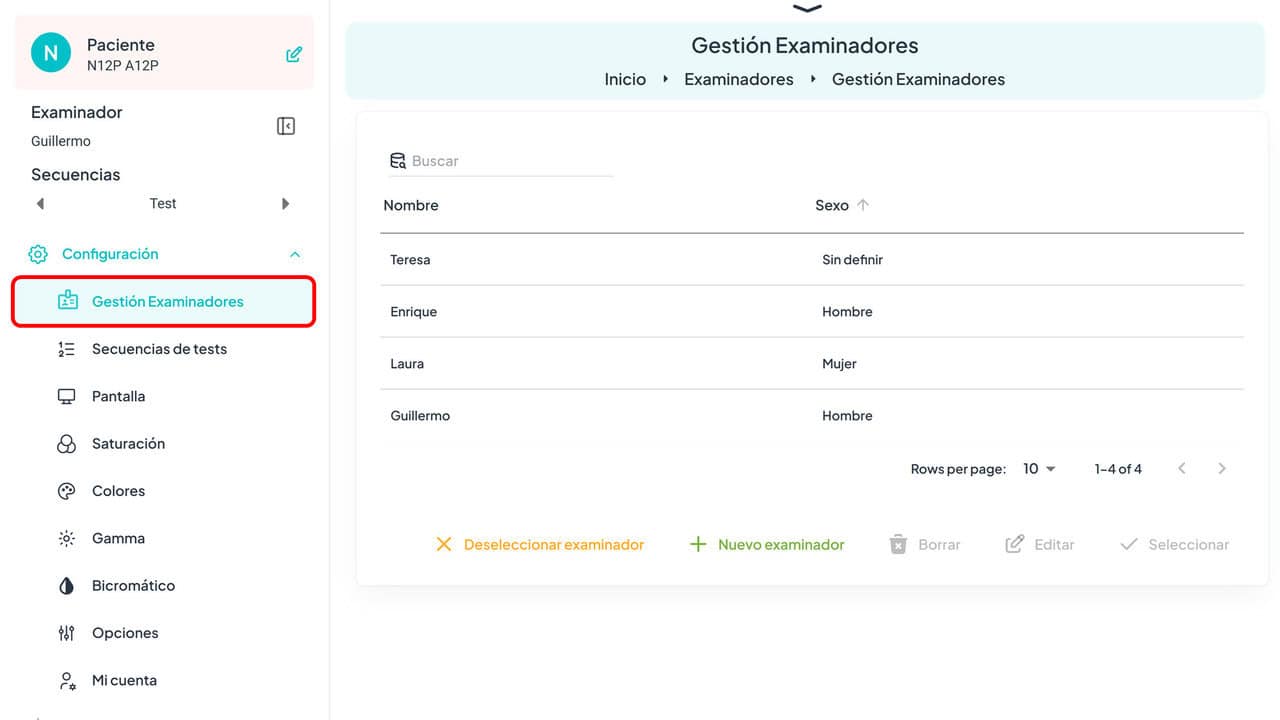Click the Test sequence name
This screenshot has width=1280, height=720.
pos(163,204)
